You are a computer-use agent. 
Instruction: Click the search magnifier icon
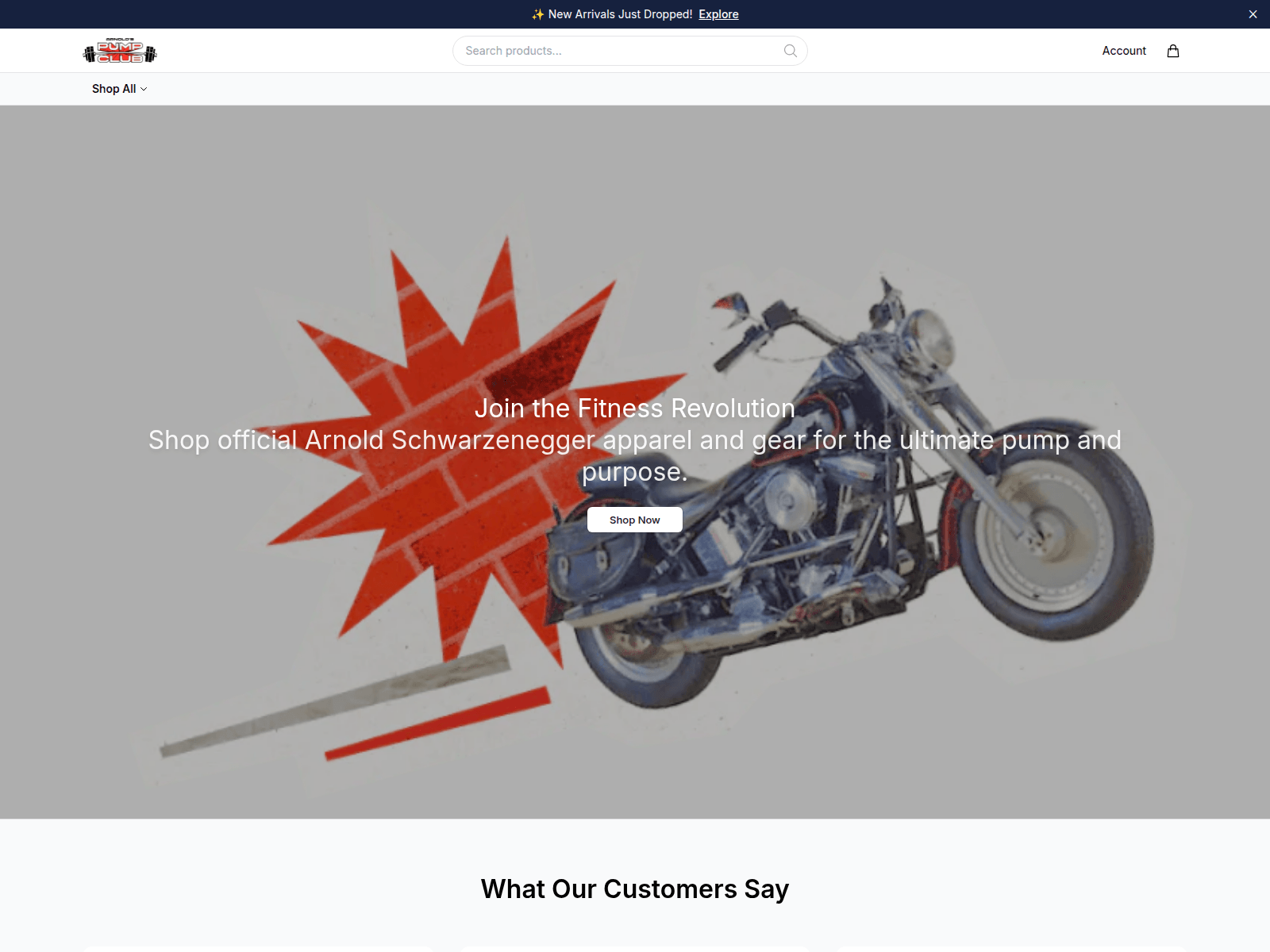pos(790,51)
